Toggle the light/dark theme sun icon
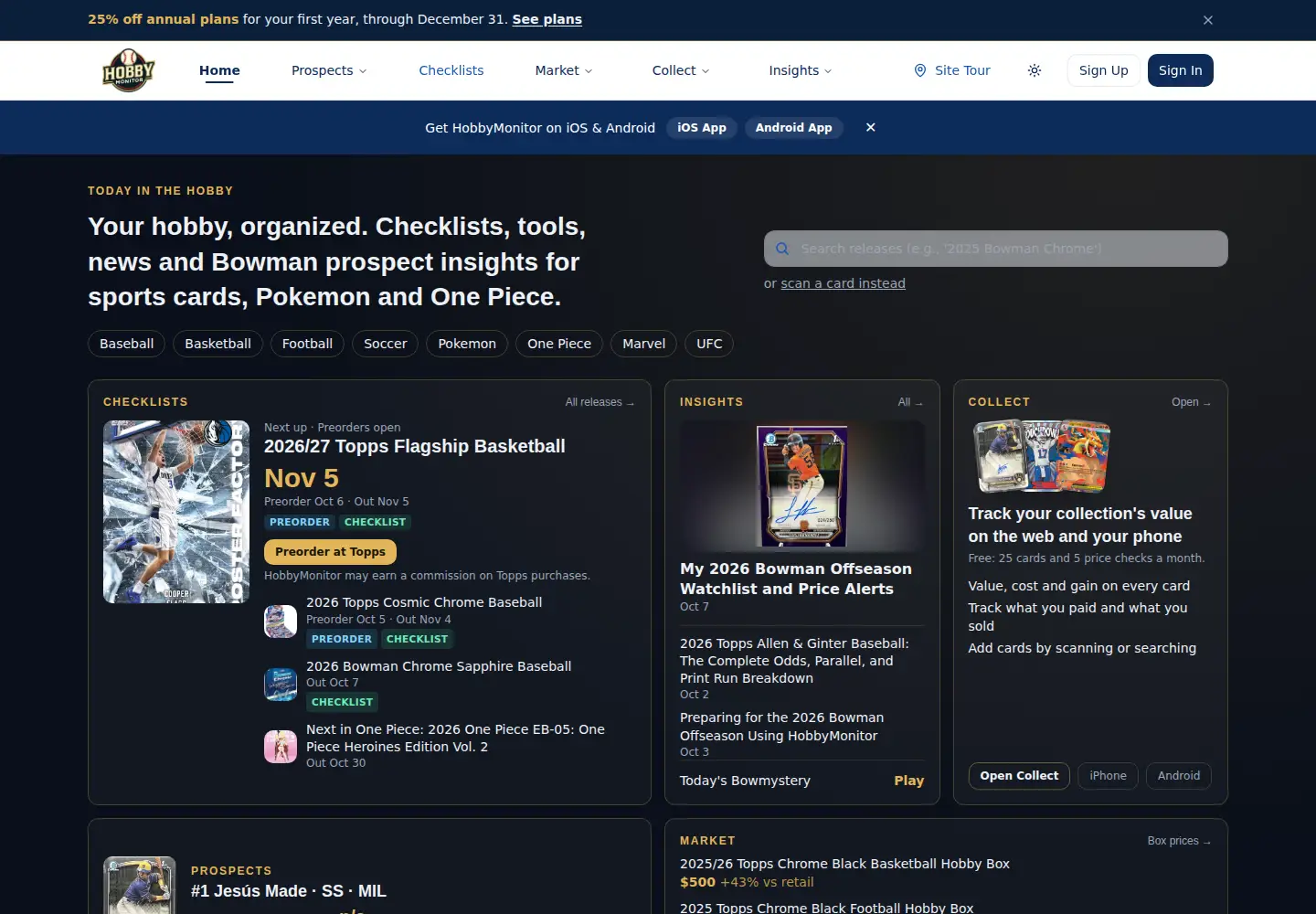Screen dimensions: 1316x914 1035,70
